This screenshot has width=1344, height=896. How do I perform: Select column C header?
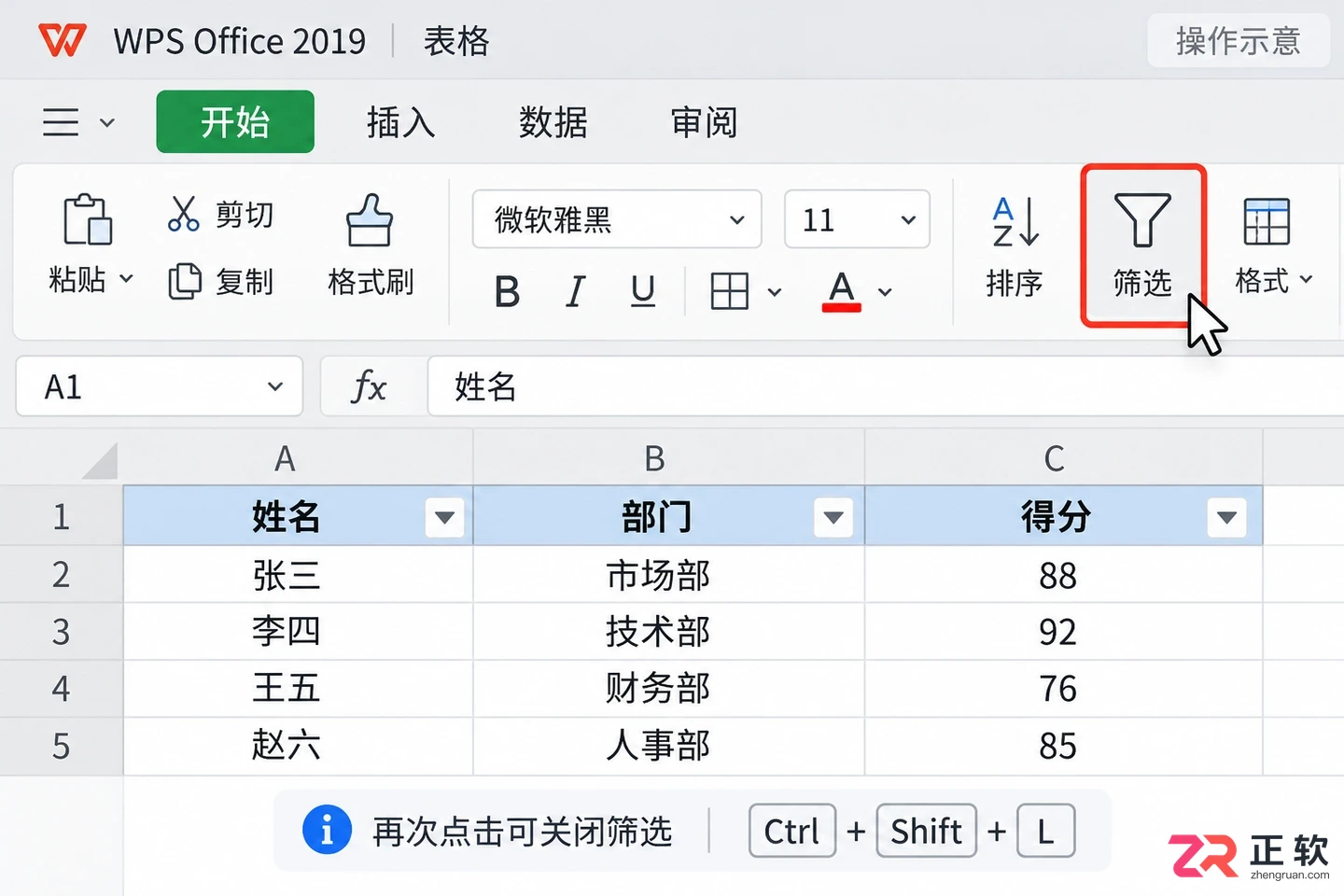[x=1064, y=458]
